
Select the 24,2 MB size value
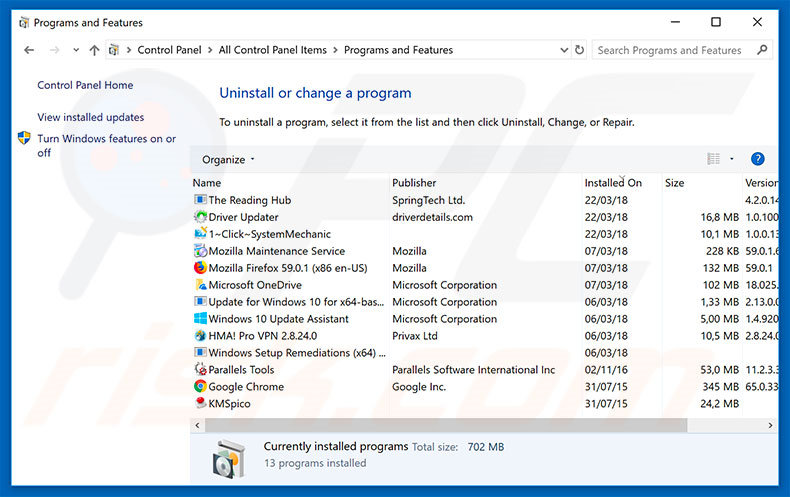point(719,403)
